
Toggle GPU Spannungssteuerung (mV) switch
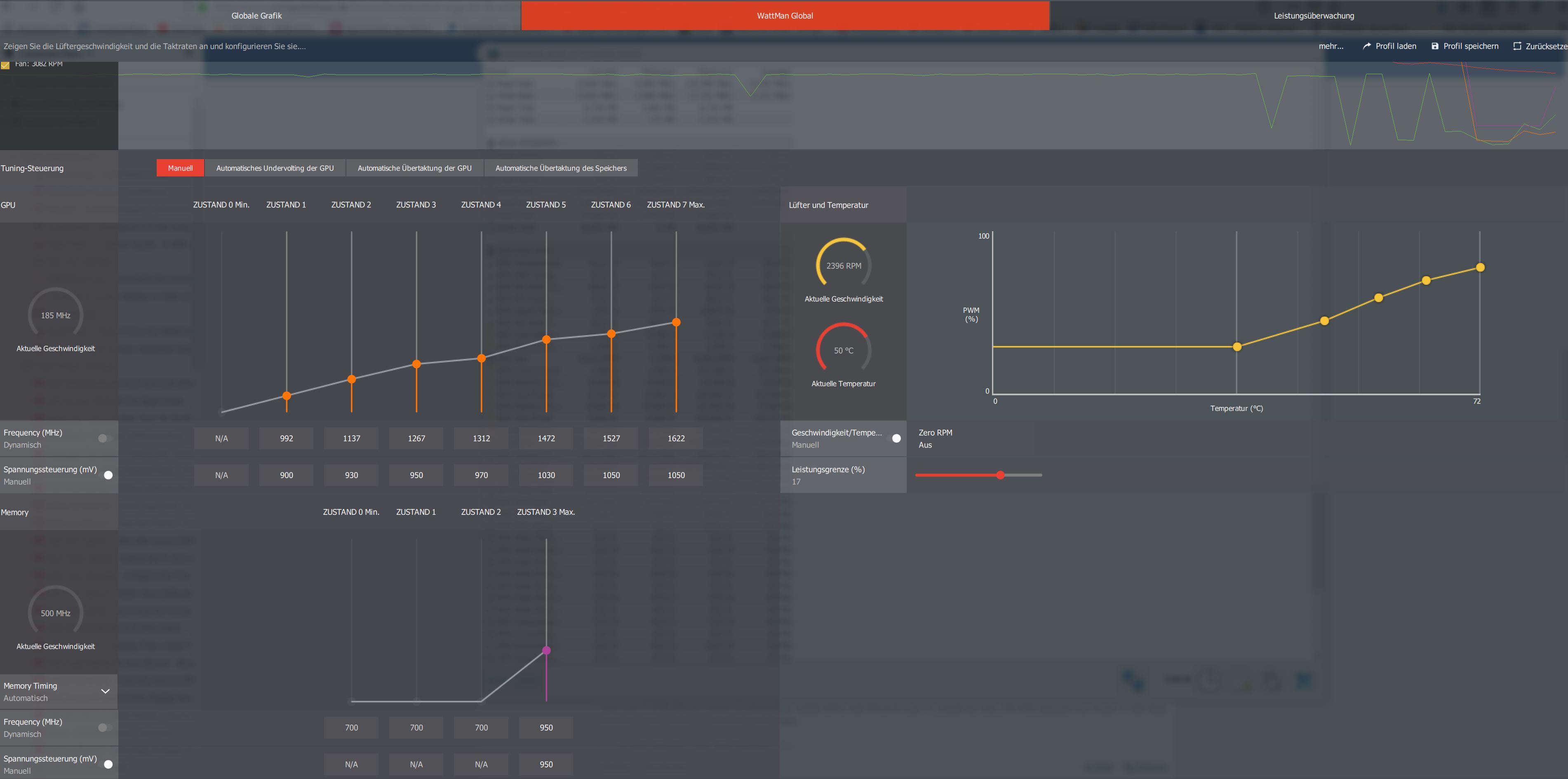point(106,475)
